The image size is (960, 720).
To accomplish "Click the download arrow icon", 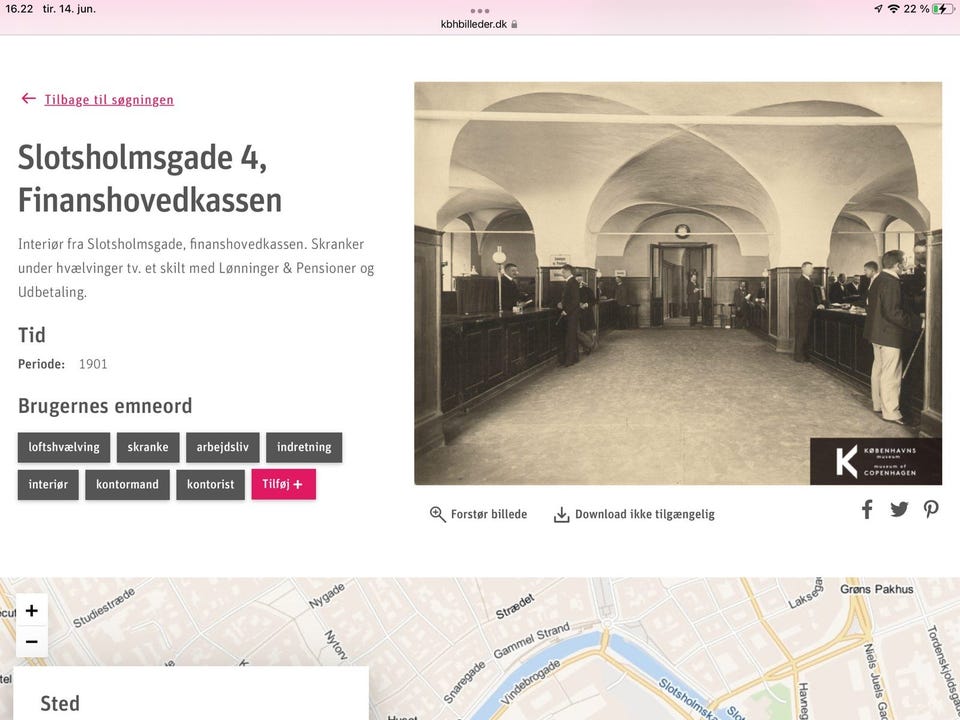I will click(561, 513).
